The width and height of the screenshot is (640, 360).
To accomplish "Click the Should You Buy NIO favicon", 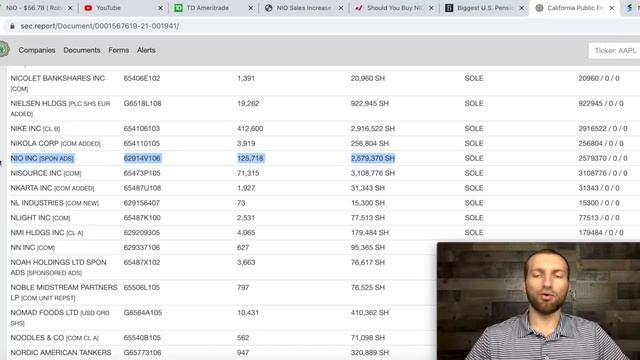I will click(359, 8).
